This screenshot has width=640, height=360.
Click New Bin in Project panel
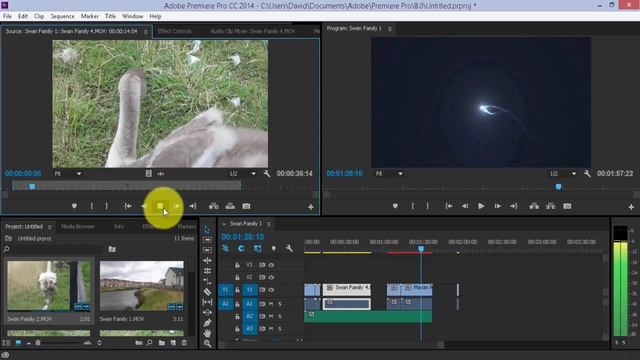162,343
